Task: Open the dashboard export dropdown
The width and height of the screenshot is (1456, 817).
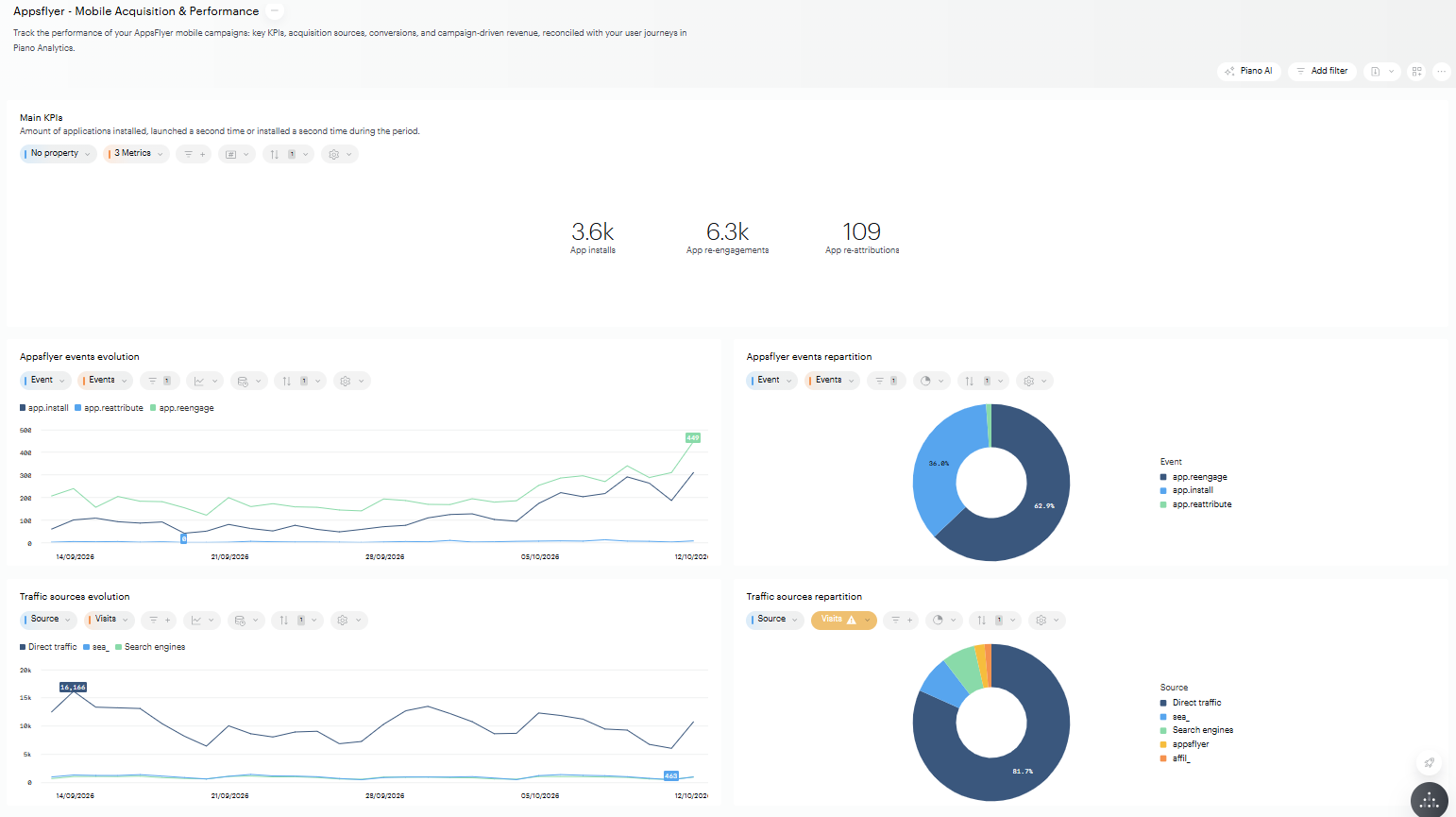Action: click(x=1382, y=71)
